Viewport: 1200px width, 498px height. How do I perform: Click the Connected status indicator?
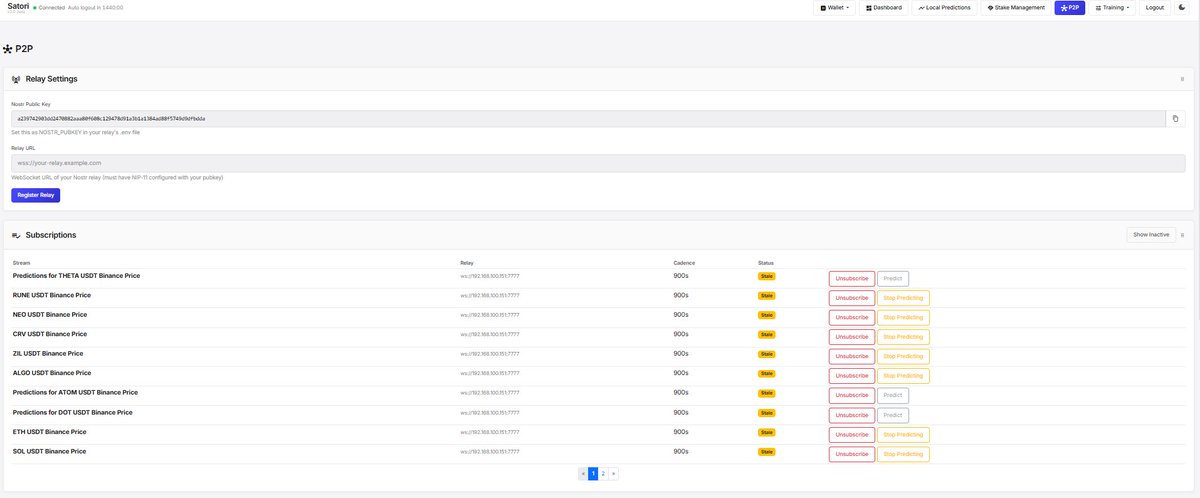51,7
